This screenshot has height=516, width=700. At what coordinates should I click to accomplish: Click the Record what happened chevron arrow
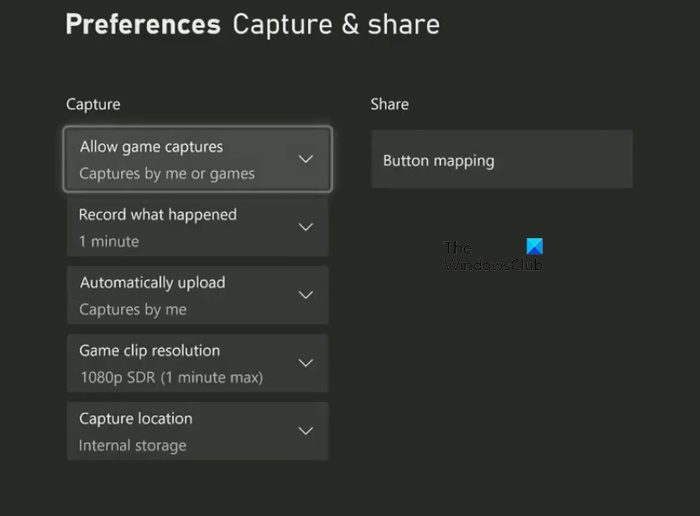pos(306,227)
